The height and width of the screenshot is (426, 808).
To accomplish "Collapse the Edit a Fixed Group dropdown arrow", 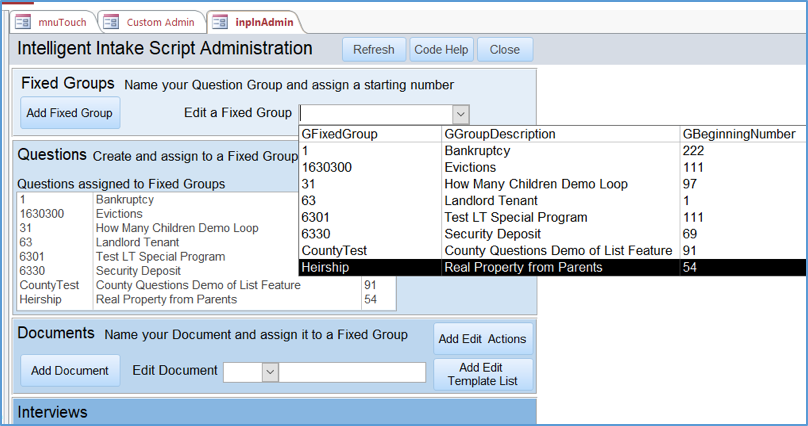I will [459, 114].
